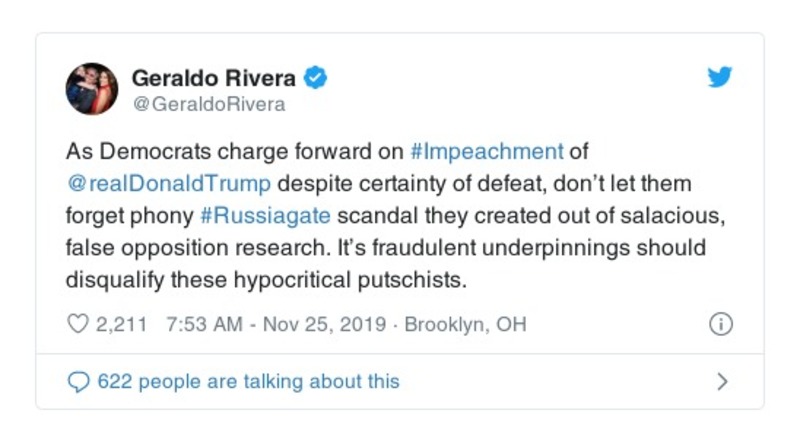Image resolution: width=800 pixels, height=445 pixels.
Task: Open the @GeraldoRivera handle
Action: (x=208, y=104)
